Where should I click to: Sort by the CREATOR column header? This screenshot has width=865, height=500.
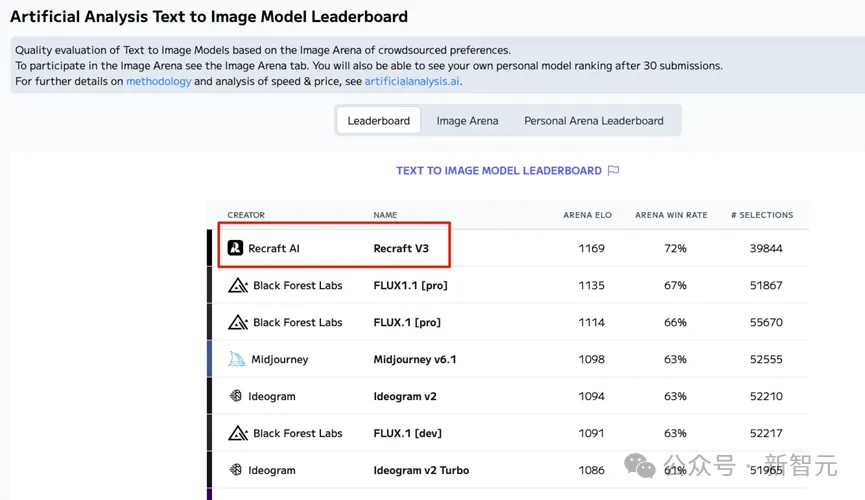point(246,215)
